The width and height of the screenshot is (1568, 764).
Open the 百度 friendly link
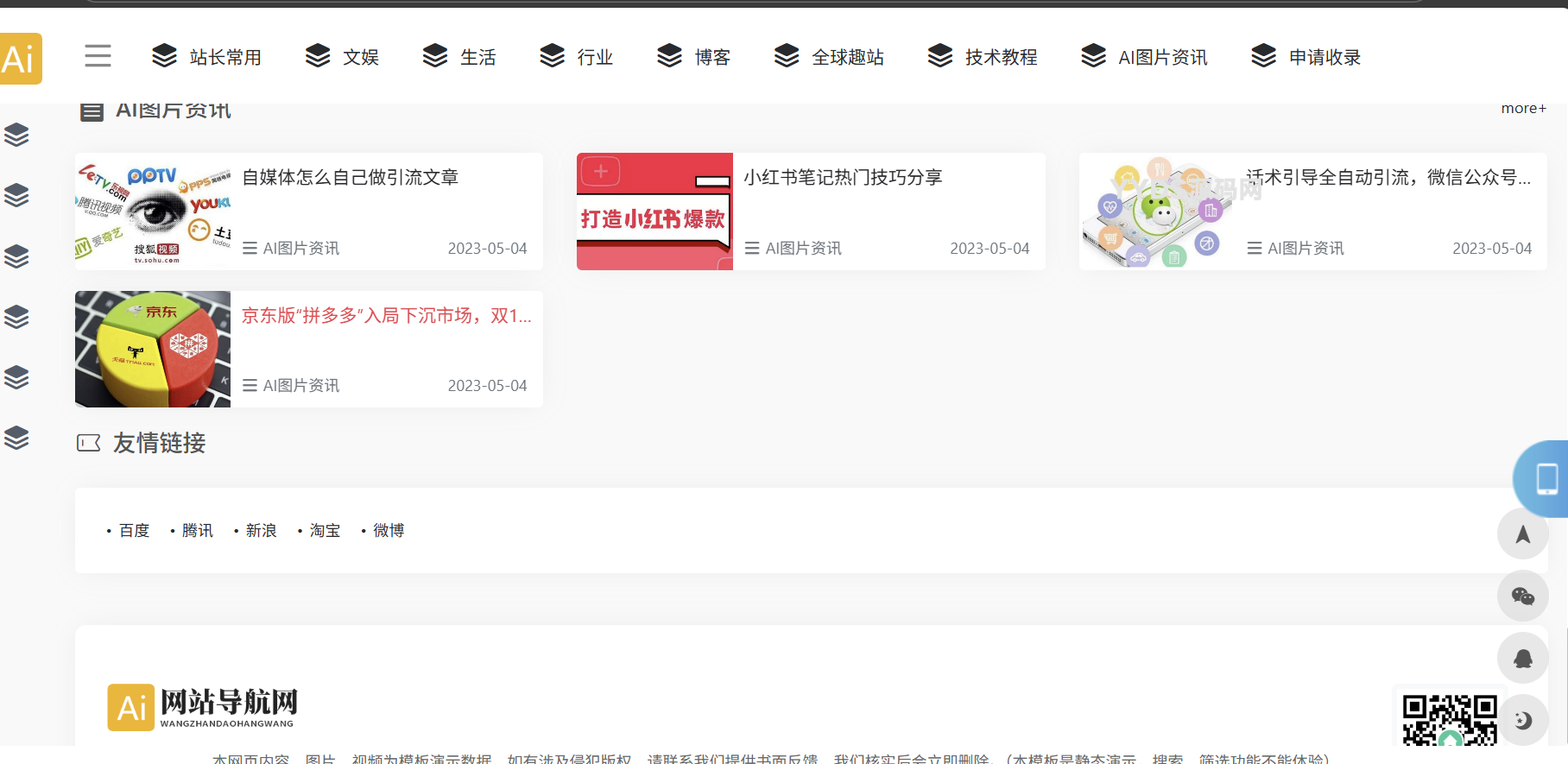click(x=134, y=530)
